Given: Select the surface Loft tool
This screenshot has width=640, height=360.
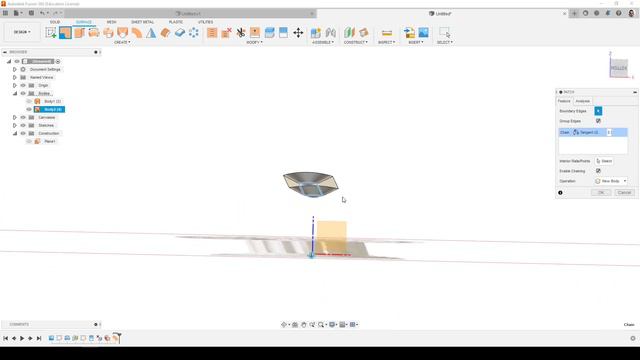Looking at the screenshot, I should coord(122,33).
